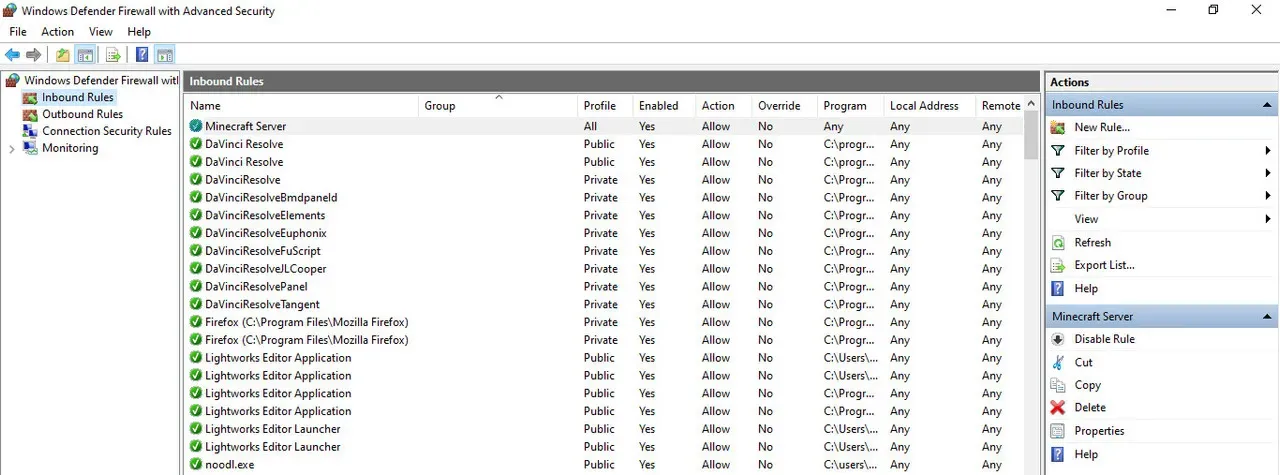Click the Copy action icon
The image size is (1280, 475).
1058,385
